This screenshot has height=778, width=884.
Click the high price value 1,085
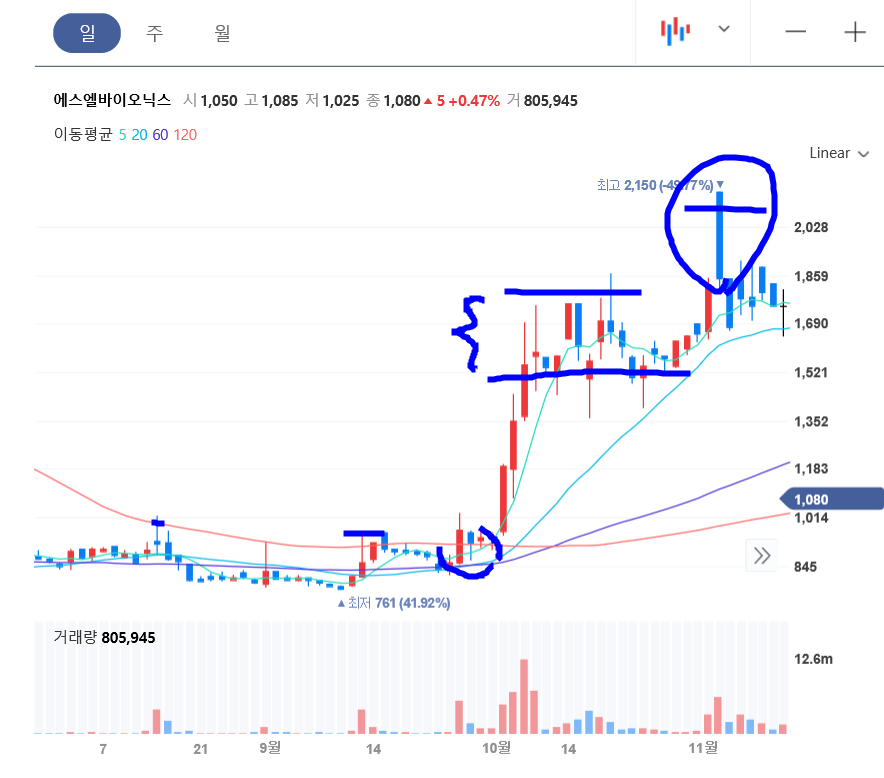(x=280, y=101)
